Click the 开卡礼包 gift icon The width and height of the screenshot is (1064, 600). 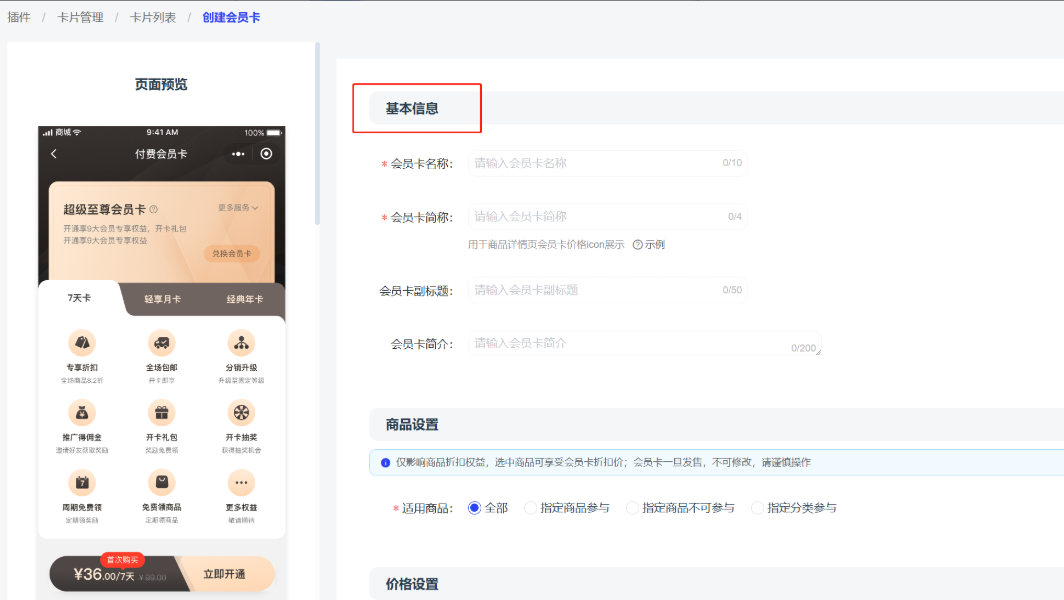(x=161, y=412)
